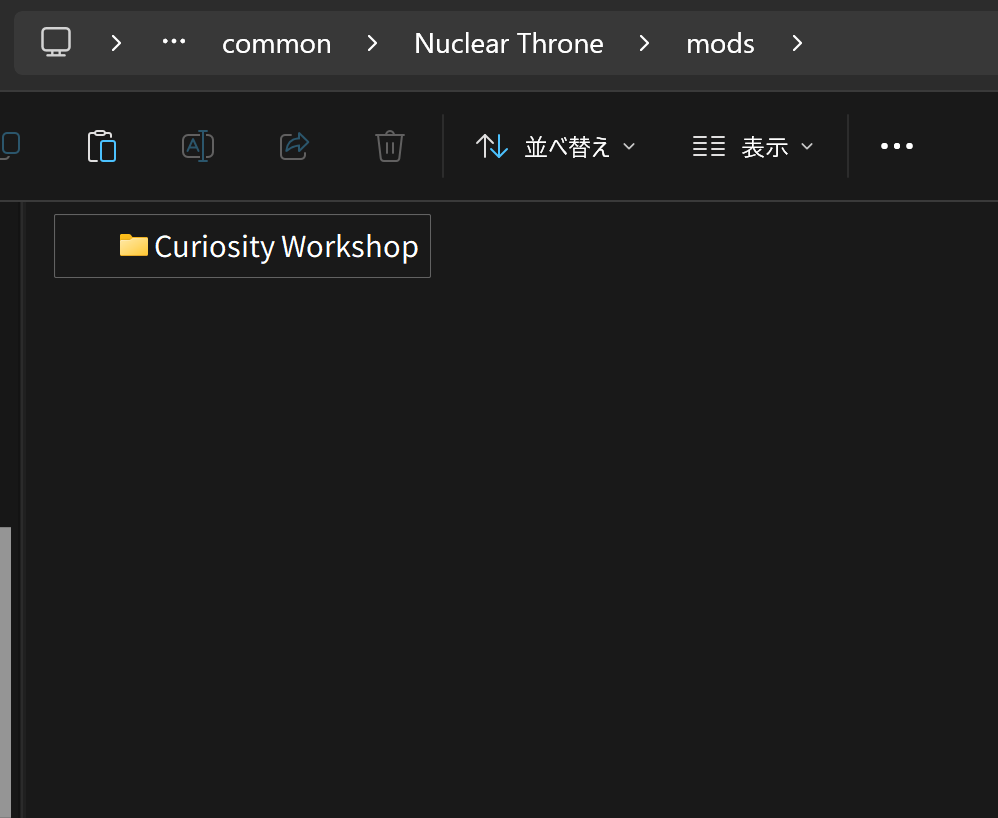Navigate to the Nuclear Throne breadcrumb
The image size is (998, 818).
click(508, 43)
